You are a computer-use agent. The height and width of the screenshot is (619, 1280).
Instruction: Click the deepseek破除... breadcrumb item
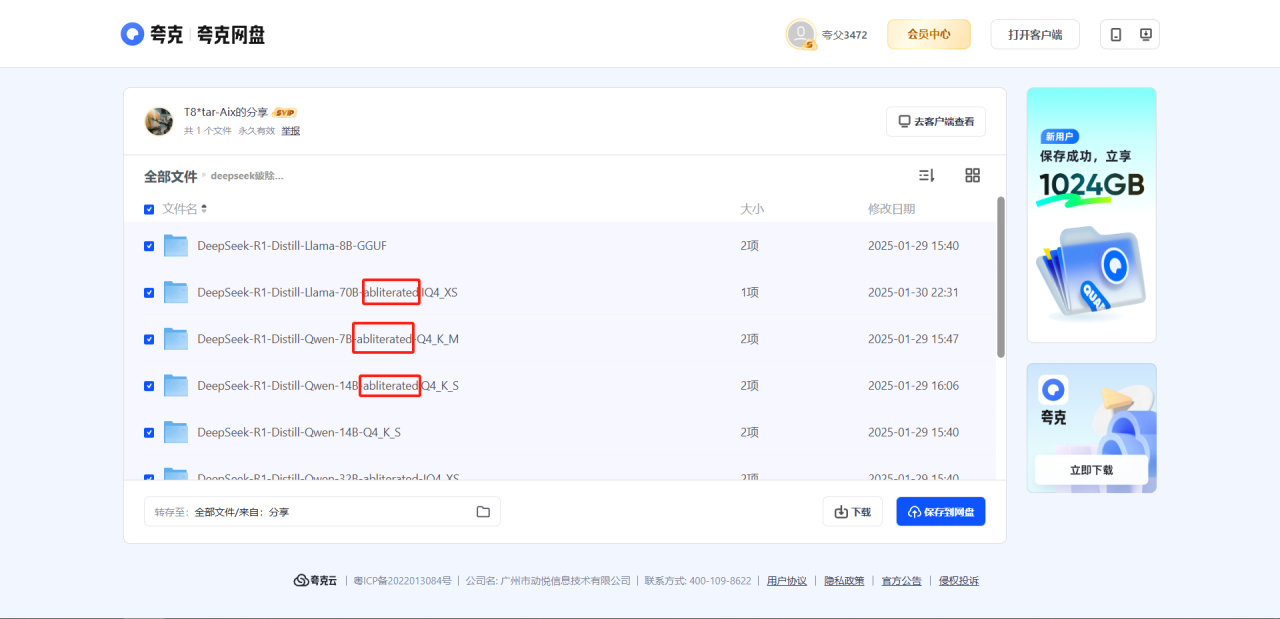(x=247, y=176)
